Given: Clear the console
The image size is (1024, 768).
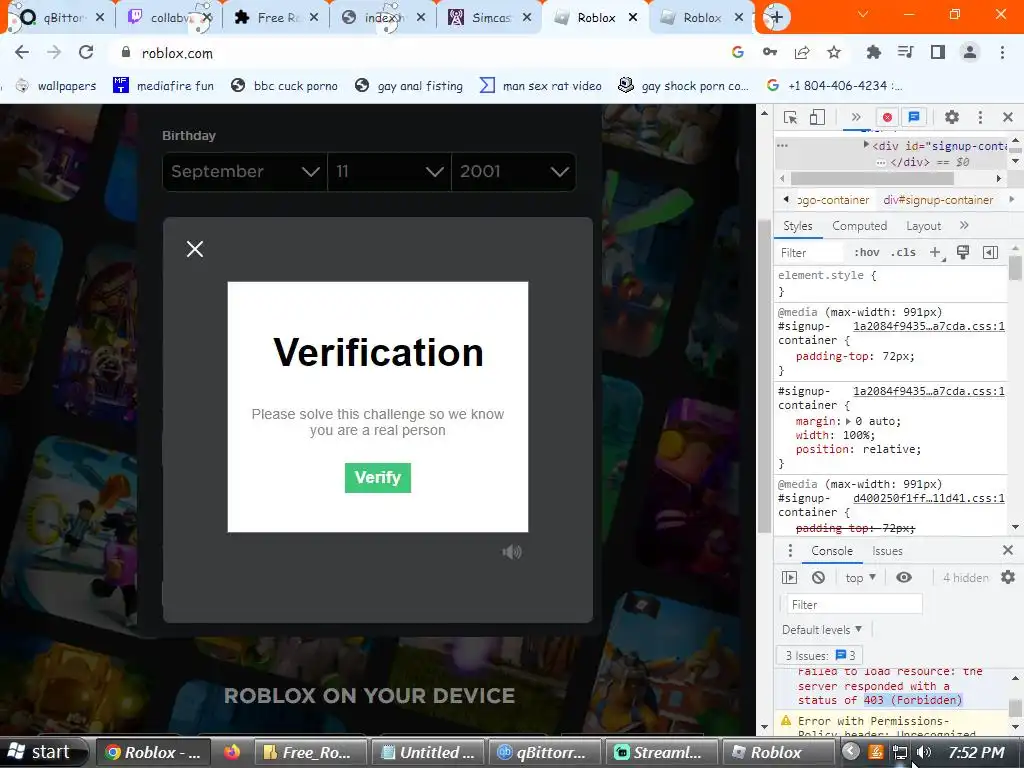Looking at the screenshot, I should 818,577.
